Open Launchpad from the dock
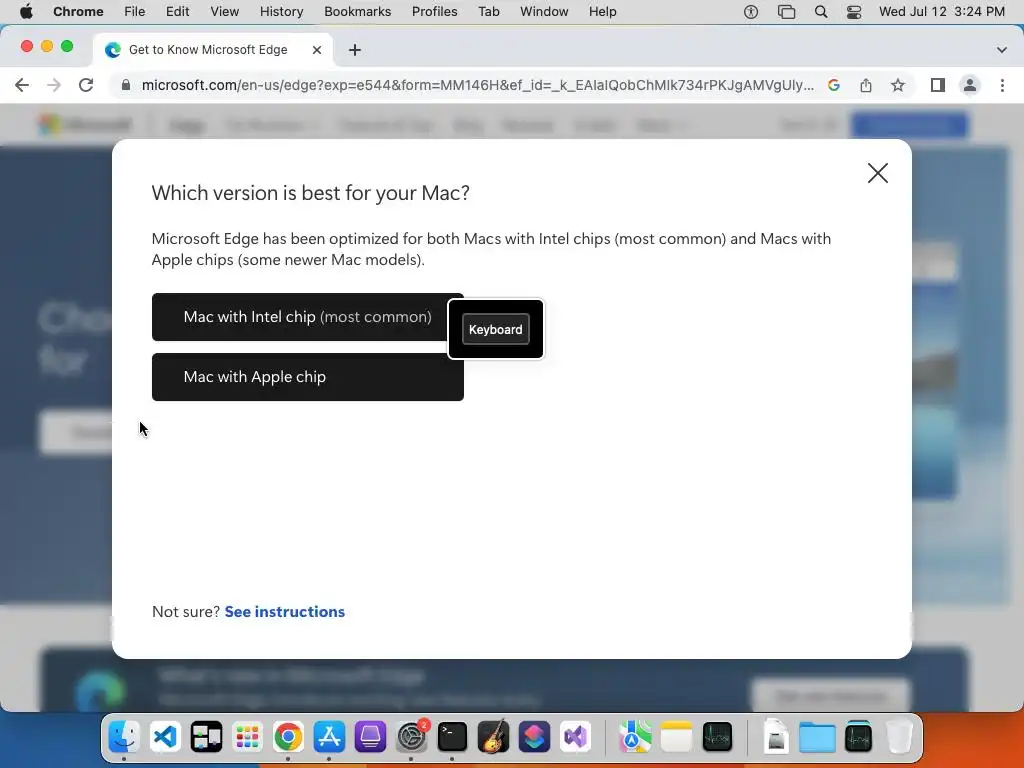Viewport: 1024px width, 768px height. pyautogui.click(x=248, y=737)
